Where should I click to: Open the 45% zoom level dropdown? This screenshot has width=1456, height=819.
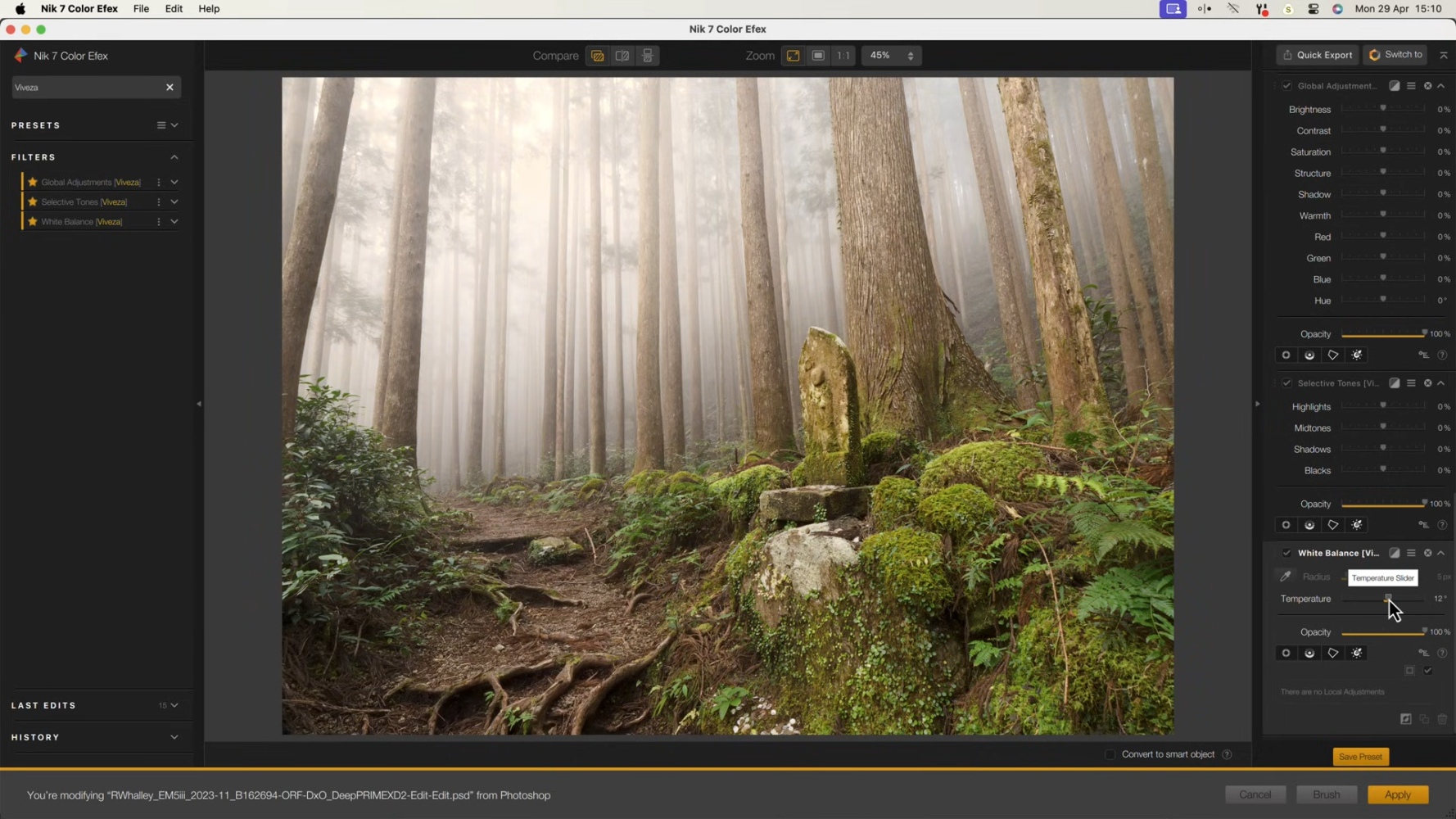[891, 56]
